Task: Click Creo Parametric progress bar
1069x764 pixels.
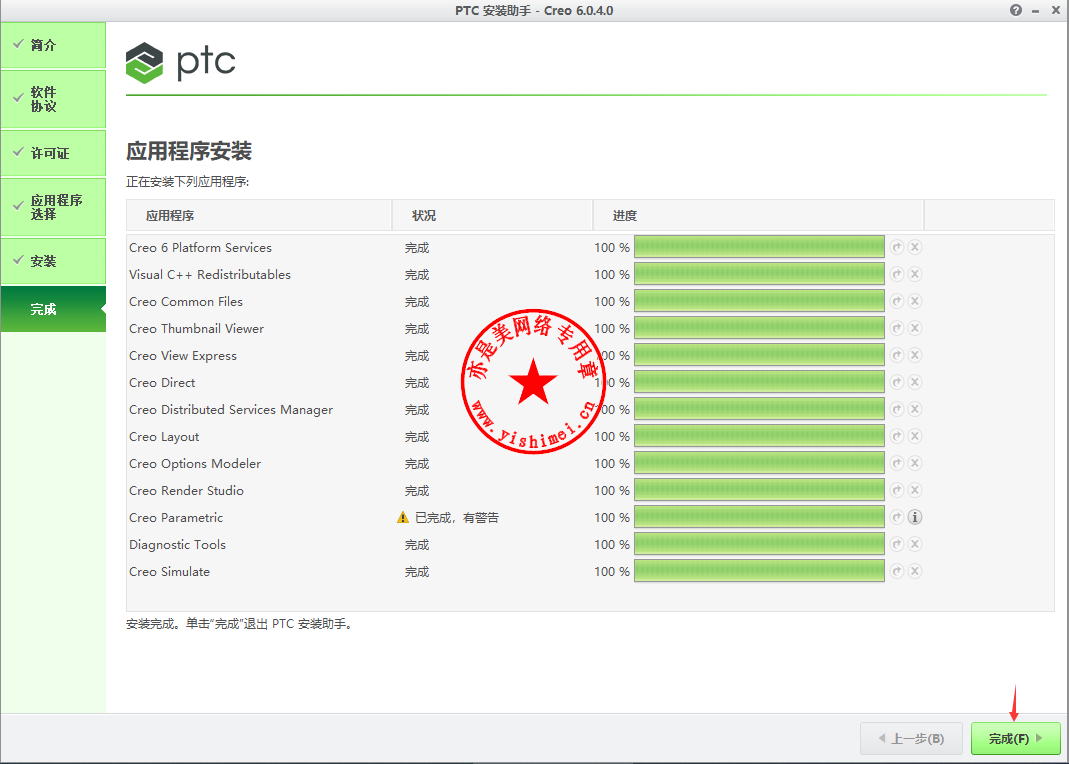Action: [x=759, y=517]
